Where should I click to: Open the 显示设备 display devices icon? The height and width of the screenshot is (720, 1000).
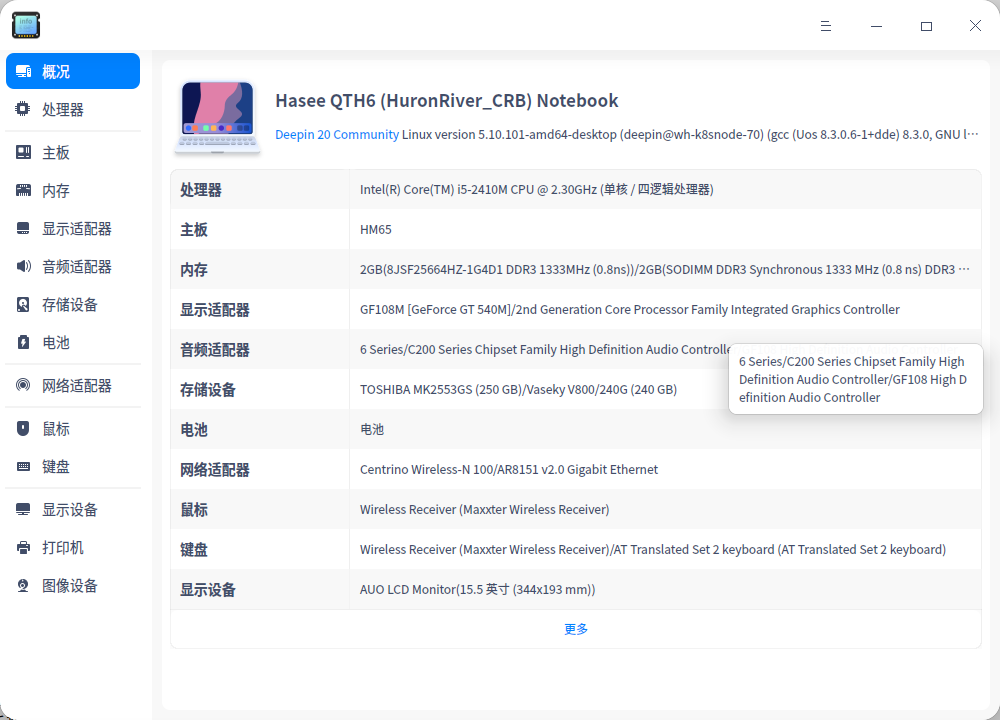pos(22,509)
